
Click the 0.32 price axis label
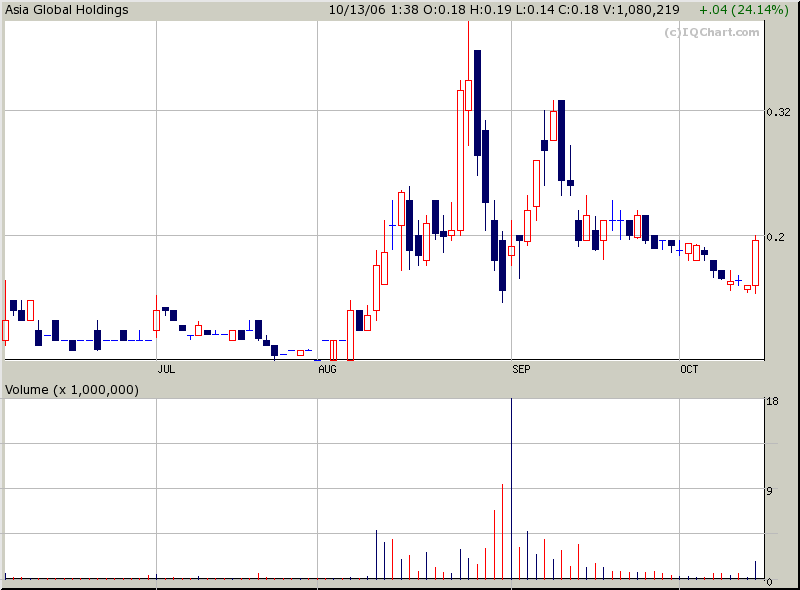pos(779,112)
